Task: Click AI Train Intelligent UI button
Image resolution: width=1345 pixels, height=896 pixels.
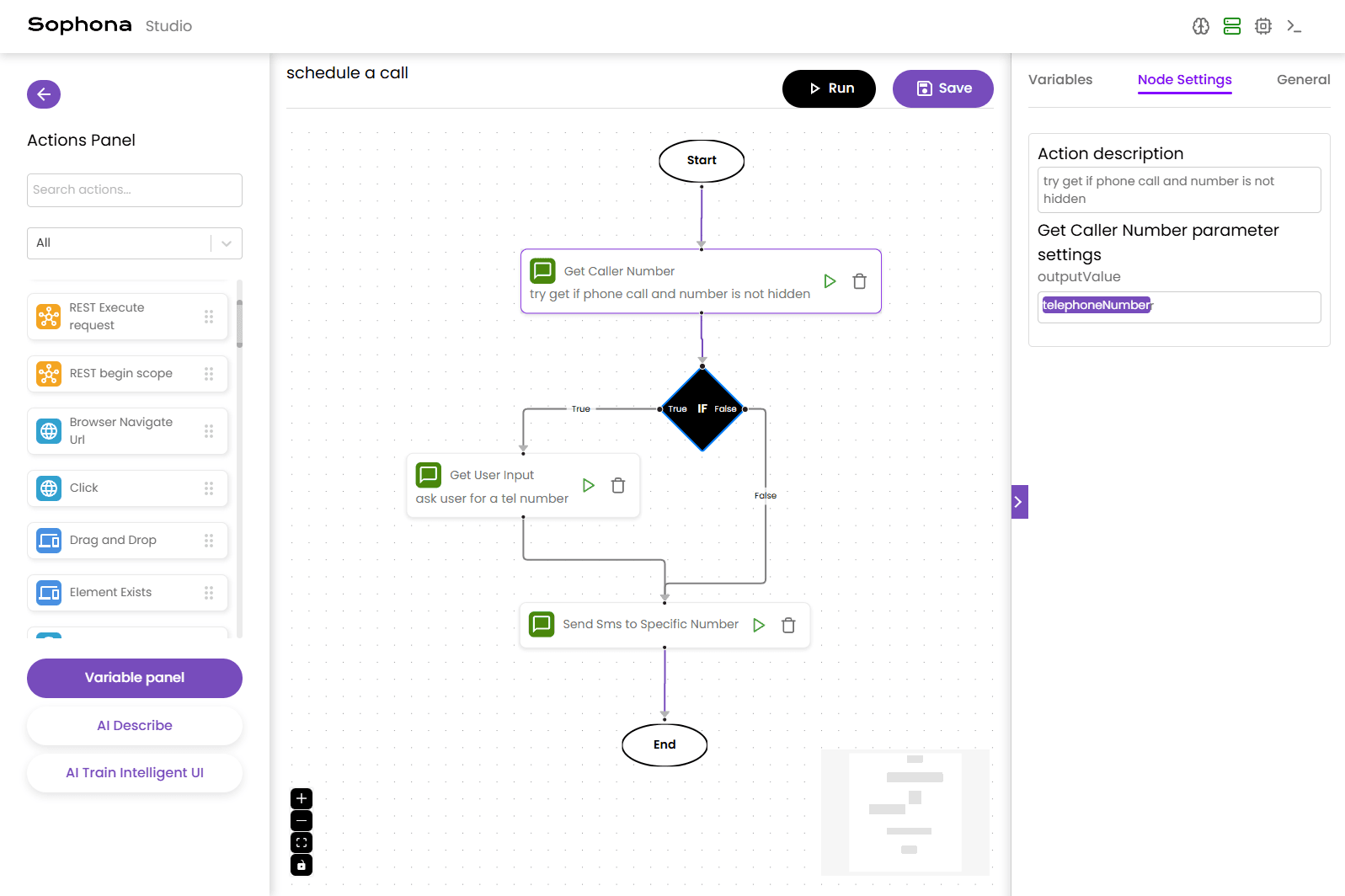Action: pos(135,773)
